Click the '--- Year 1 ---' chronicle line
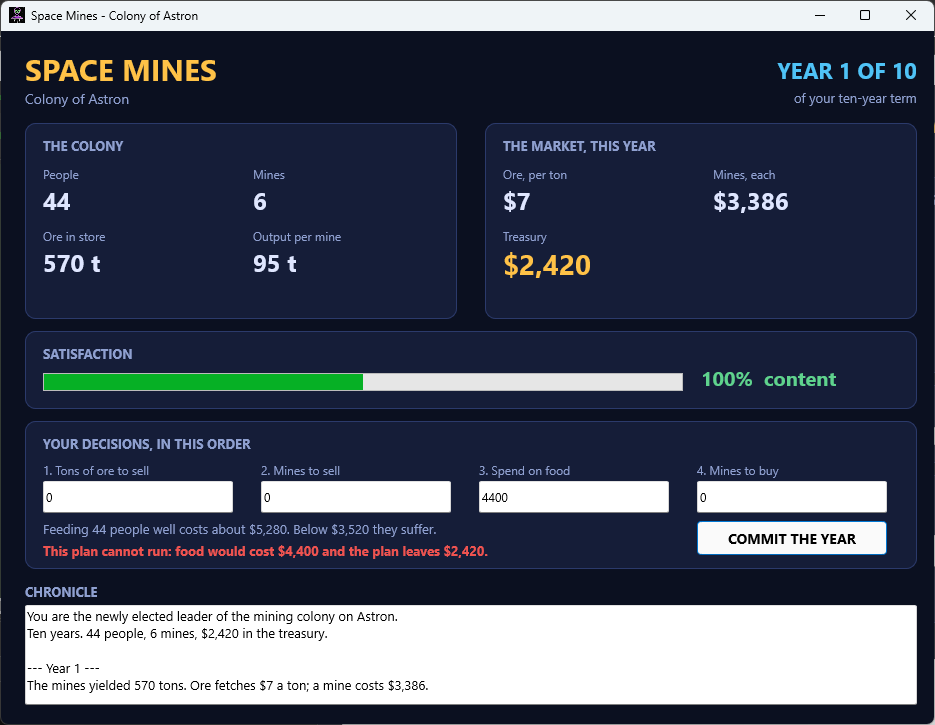This screenshot has height=725, width=935. click(63, 668)
